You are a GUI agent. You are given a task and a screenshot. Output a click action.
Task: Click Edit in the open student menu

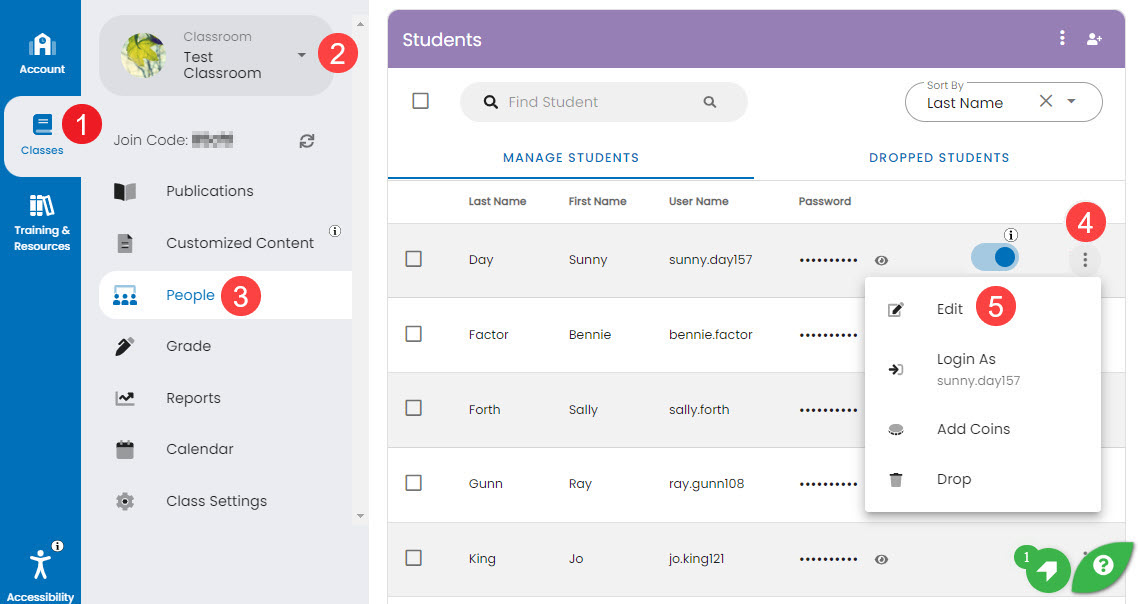pyautogui.click(x=949, y=309)
